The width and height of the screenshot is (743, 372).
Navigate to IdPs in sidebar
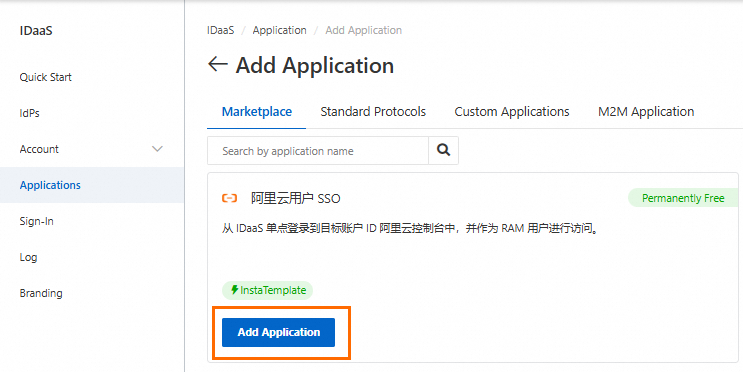pyautogui.click(x=29, y=113)
